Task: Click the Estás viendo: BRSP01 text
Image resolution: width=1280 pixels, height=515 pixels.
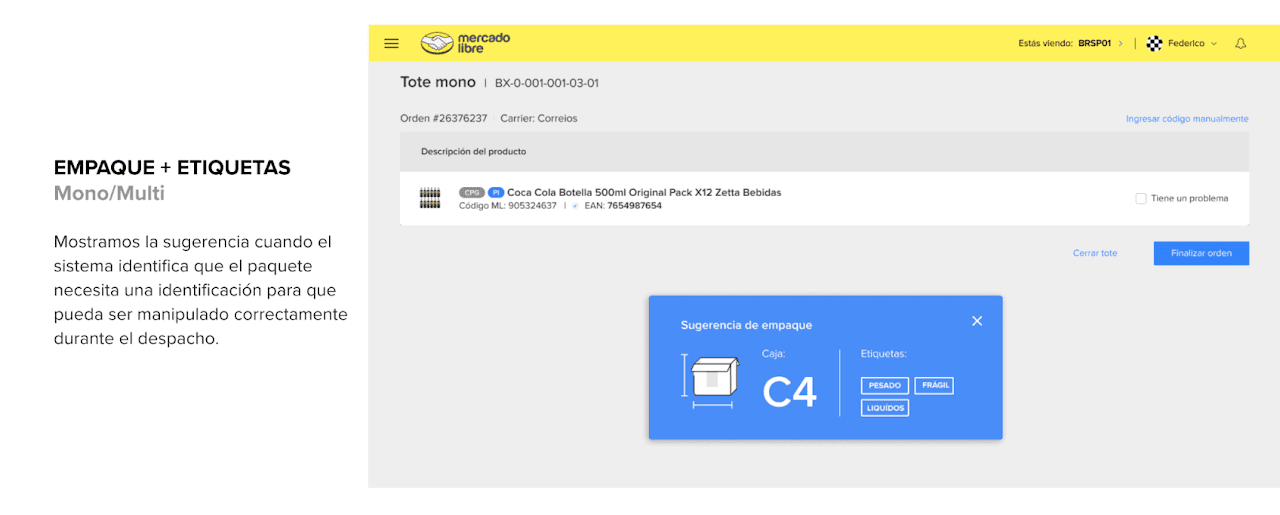Action: (1064, 44)
